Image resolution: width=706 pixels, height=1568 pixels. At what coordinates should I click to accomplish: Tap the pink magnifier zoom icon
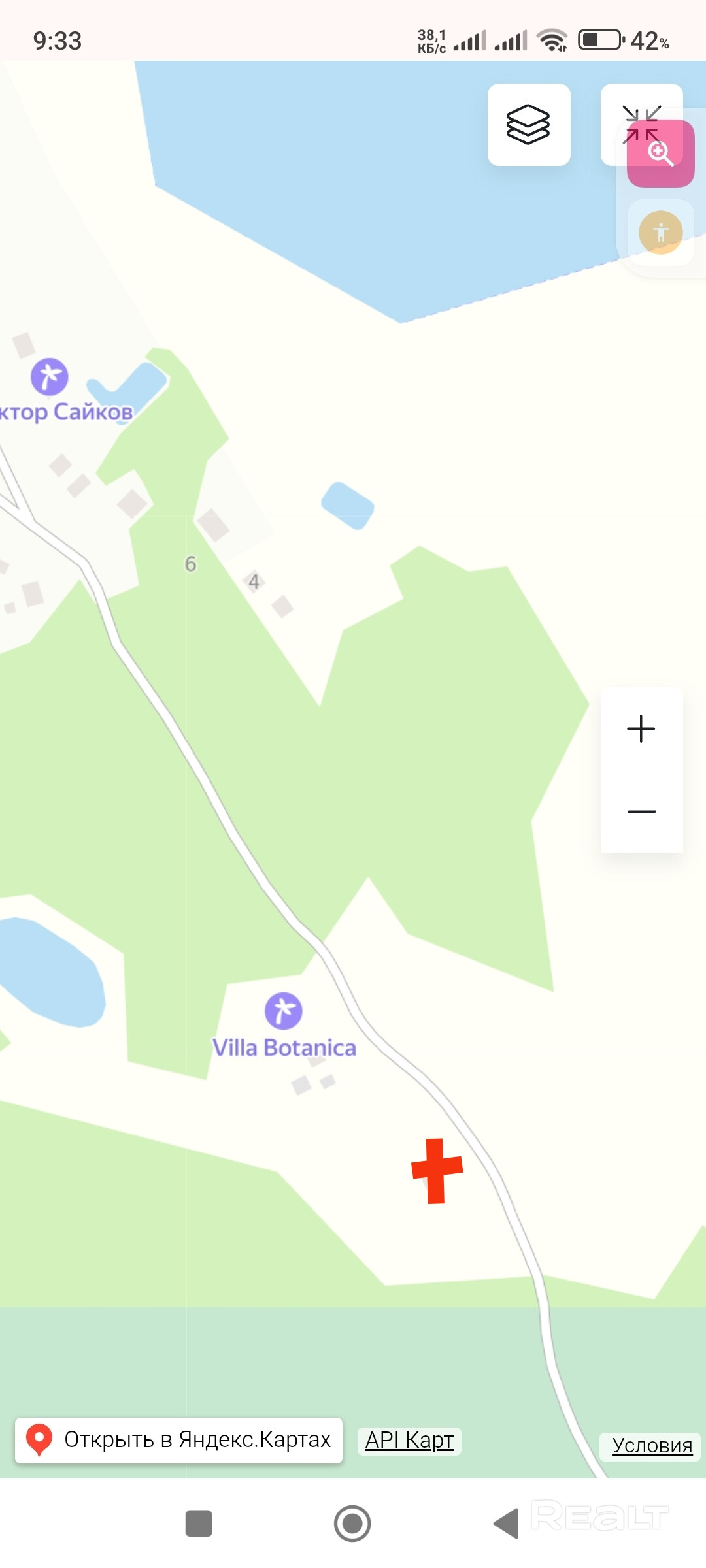[x=661, y=154]
